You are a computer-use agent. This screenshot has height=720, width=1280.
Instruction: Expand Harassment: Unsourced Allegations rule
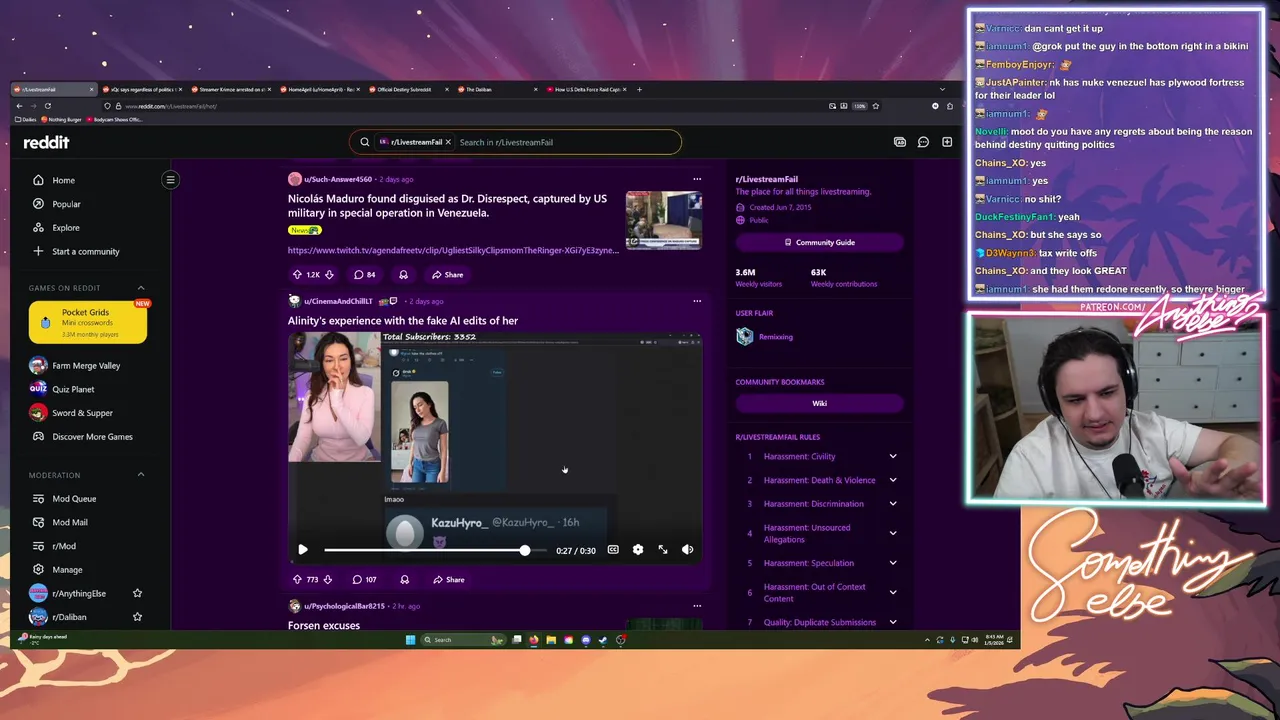pyautogui.click(x=893, y=534)
